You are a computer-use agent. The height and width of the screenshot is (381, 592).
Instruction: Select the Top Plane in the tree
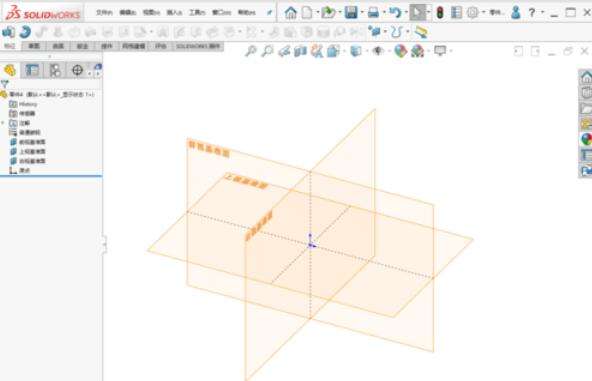[28, 151]
